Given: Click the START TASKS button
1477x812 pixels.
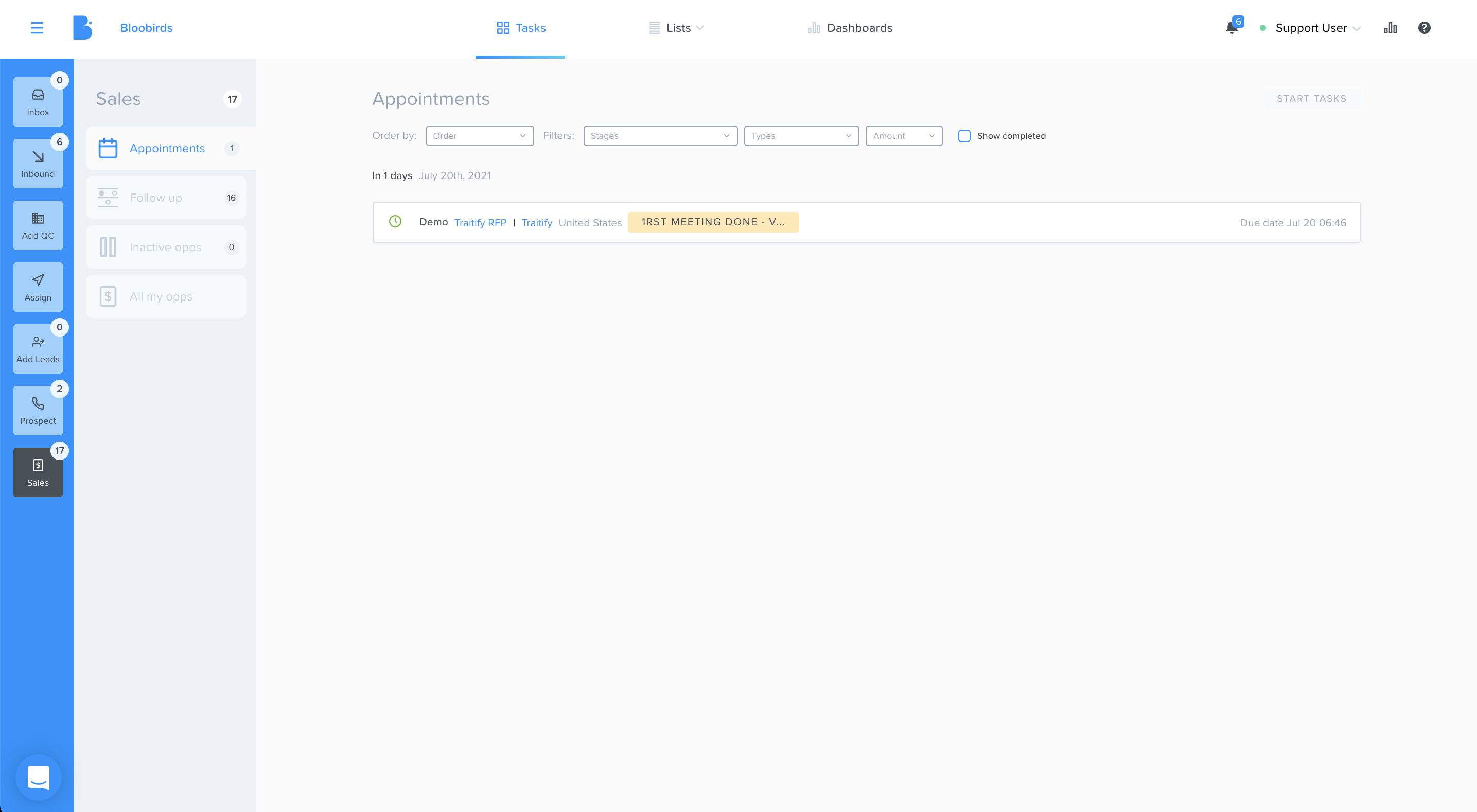Looking at the screenshot, I should click(1311, 99).
